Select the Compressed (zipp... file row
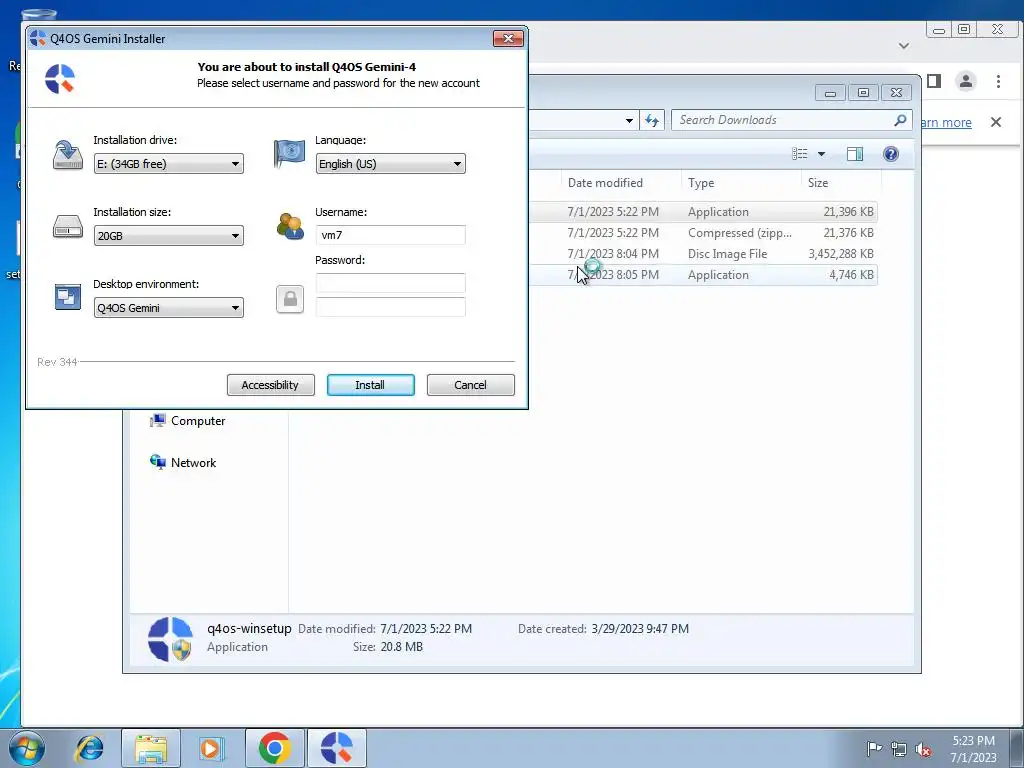This screenshot has width=1024, height=768. (x=703, y=233)
